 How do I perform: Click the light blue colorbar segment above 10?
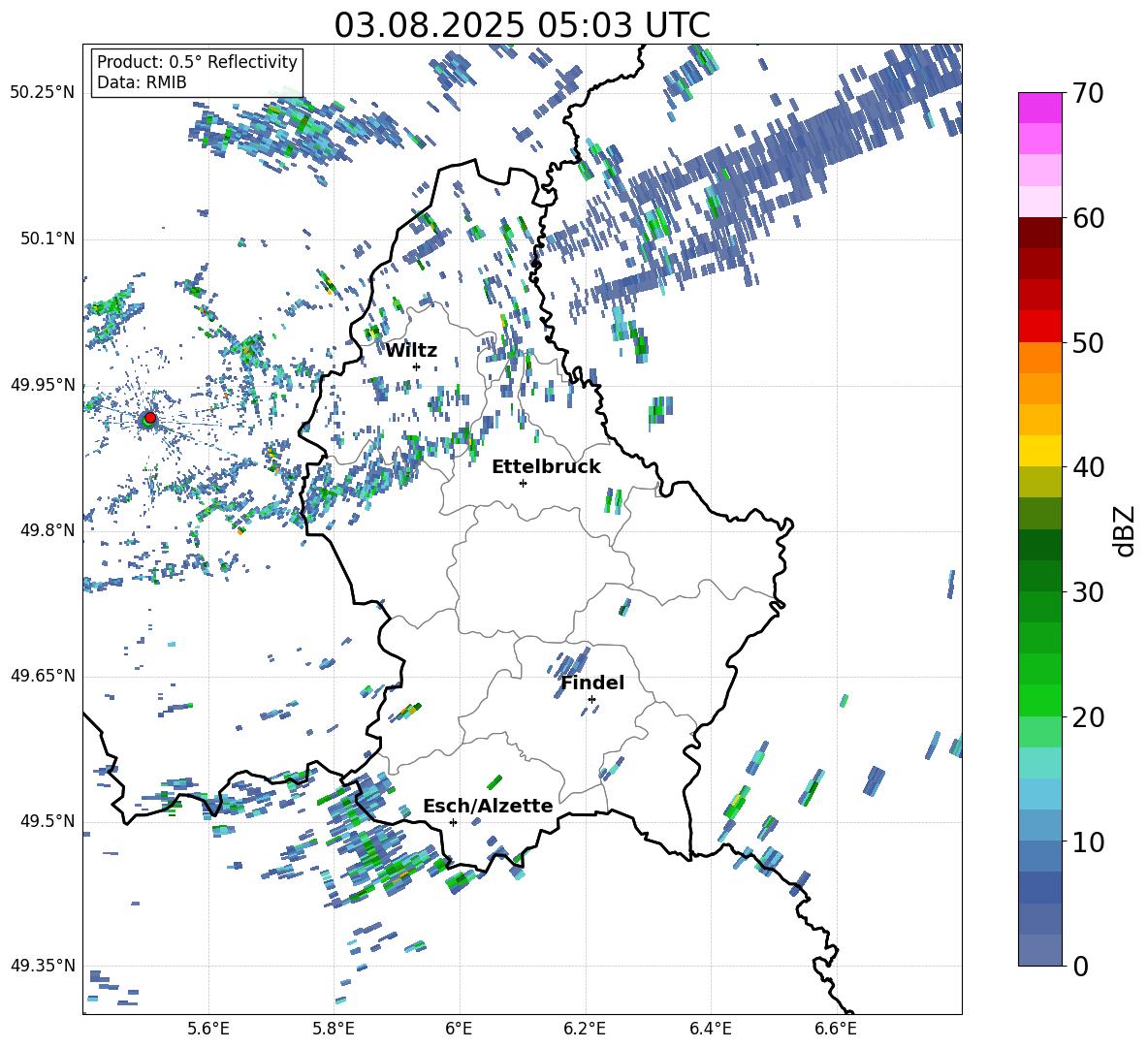tap(1039, 794)
